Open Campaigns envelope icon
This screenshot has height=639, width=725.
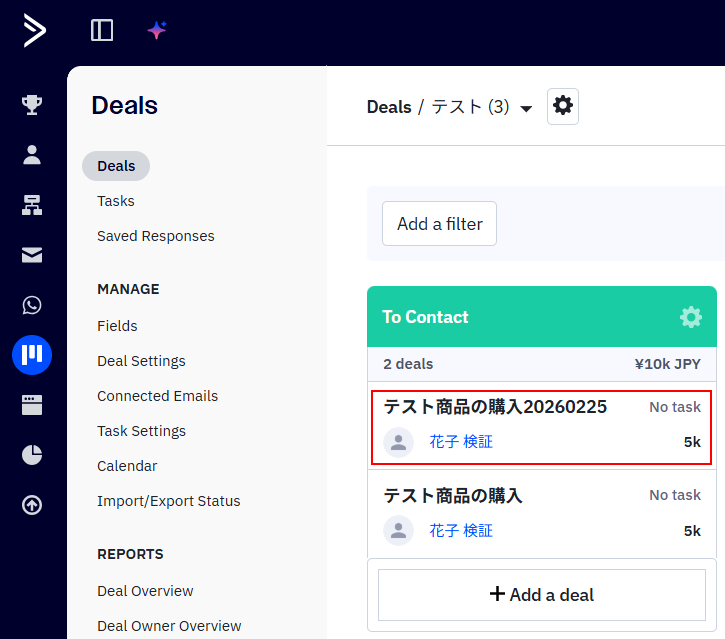32,255
